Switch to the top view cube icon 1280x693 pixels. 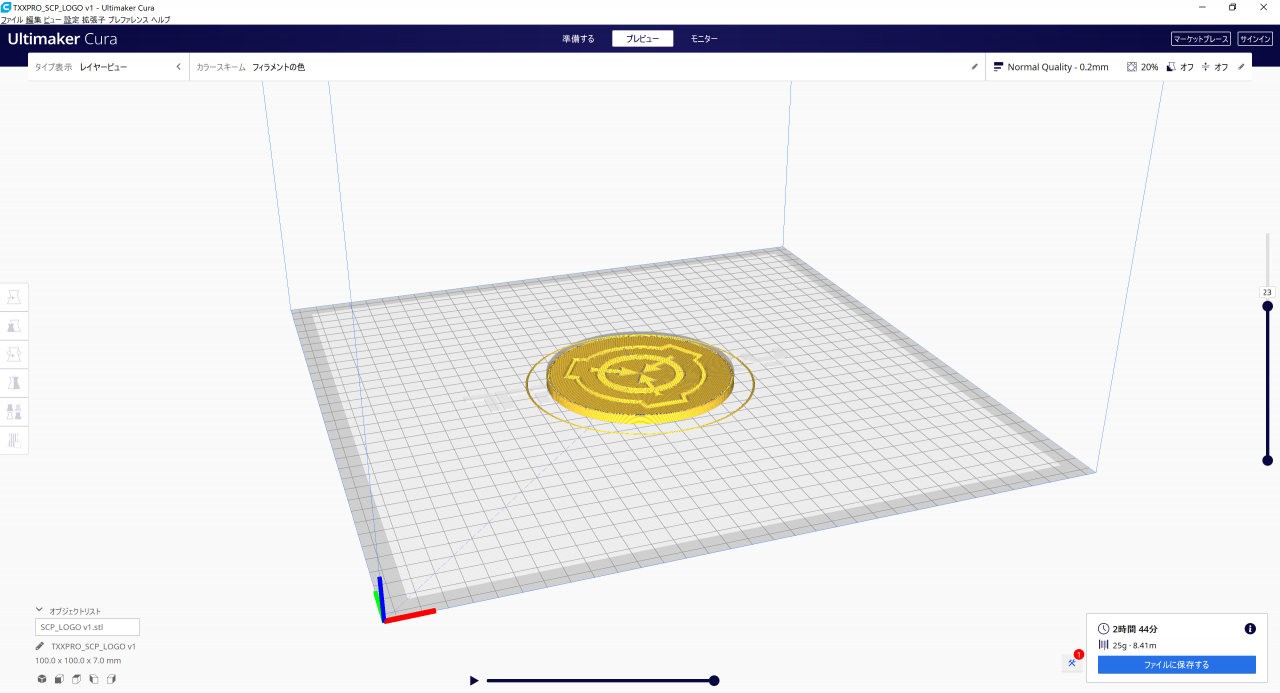[x=76, y=679]
